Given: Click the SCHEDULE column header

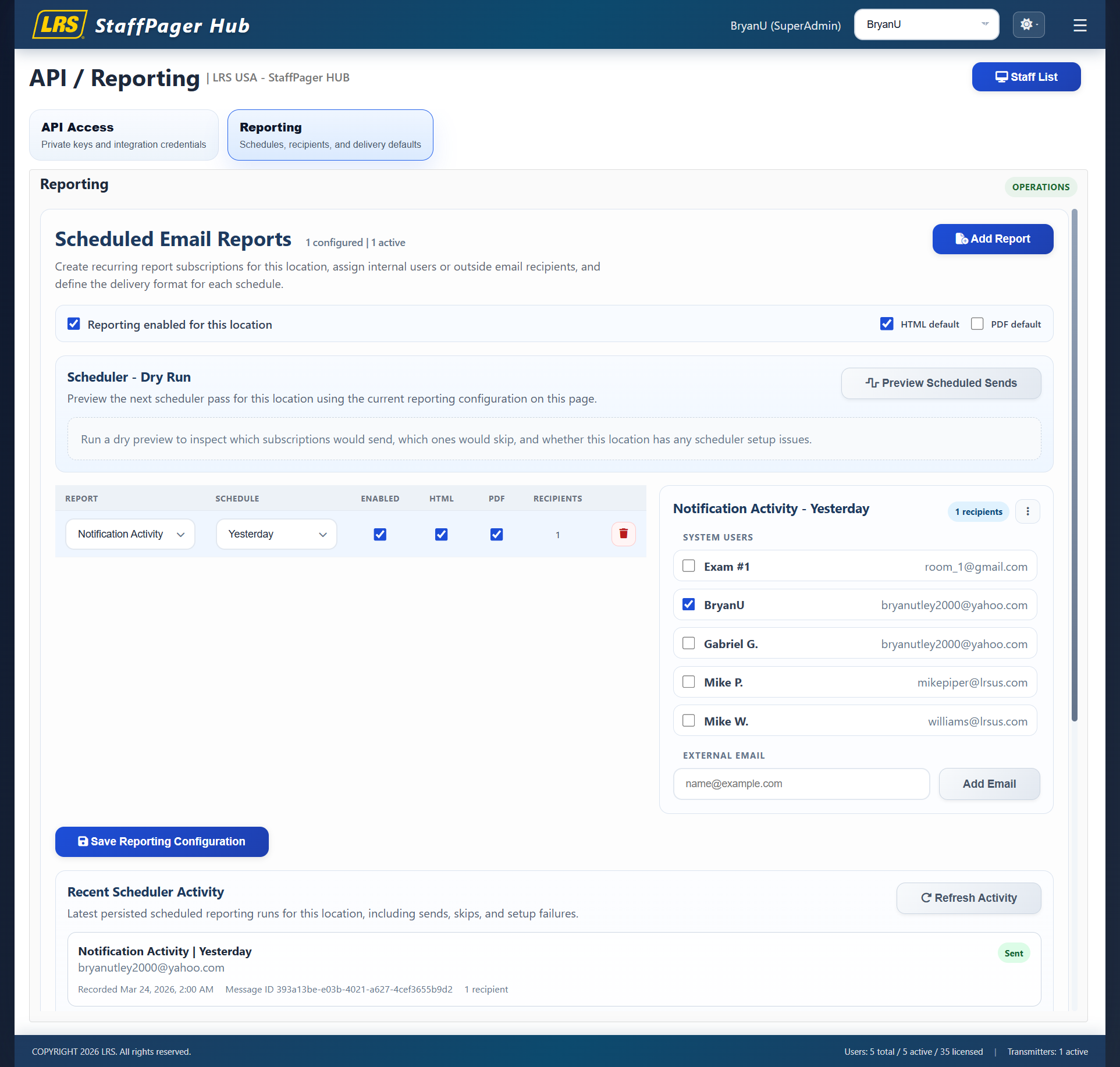Looking at the screenshot, I should click(x=237, y=499).
